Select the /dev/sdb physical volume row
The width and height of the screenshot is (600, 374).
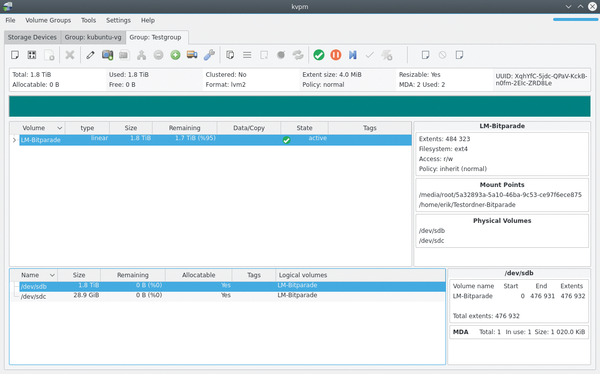point(232,286)
